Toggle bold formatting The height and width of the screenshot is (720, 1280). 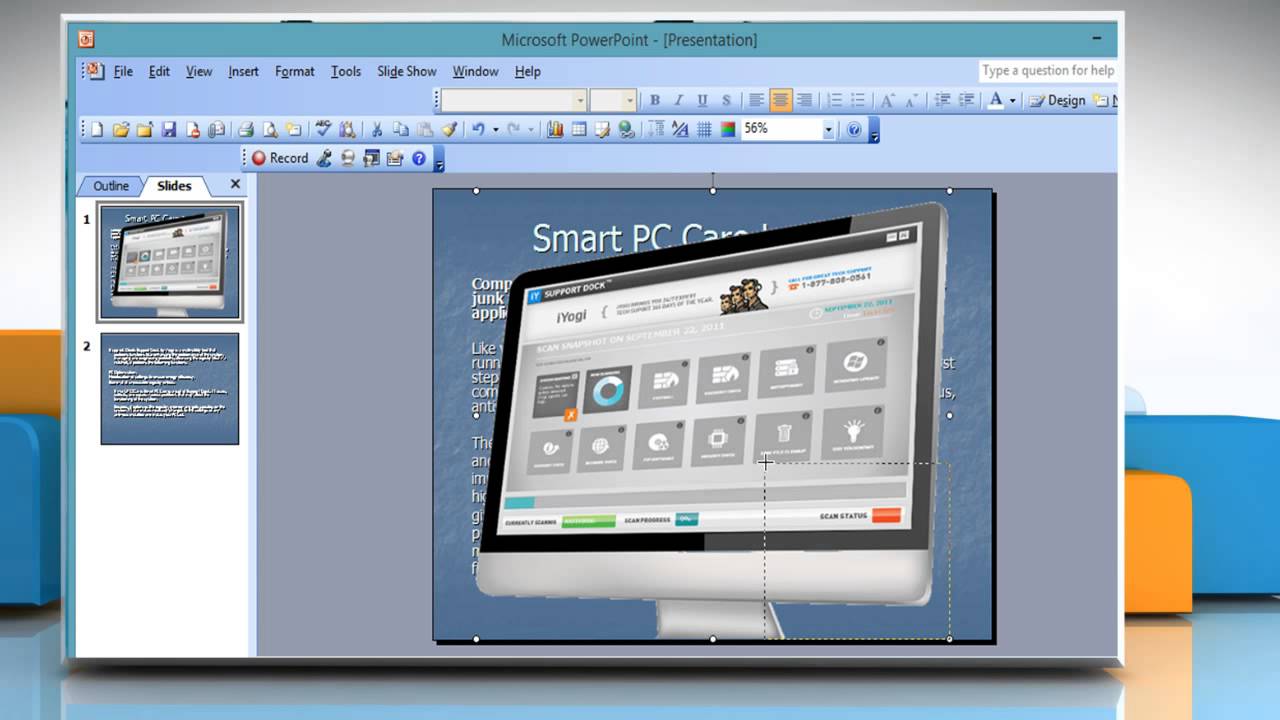tap(655, 100)
